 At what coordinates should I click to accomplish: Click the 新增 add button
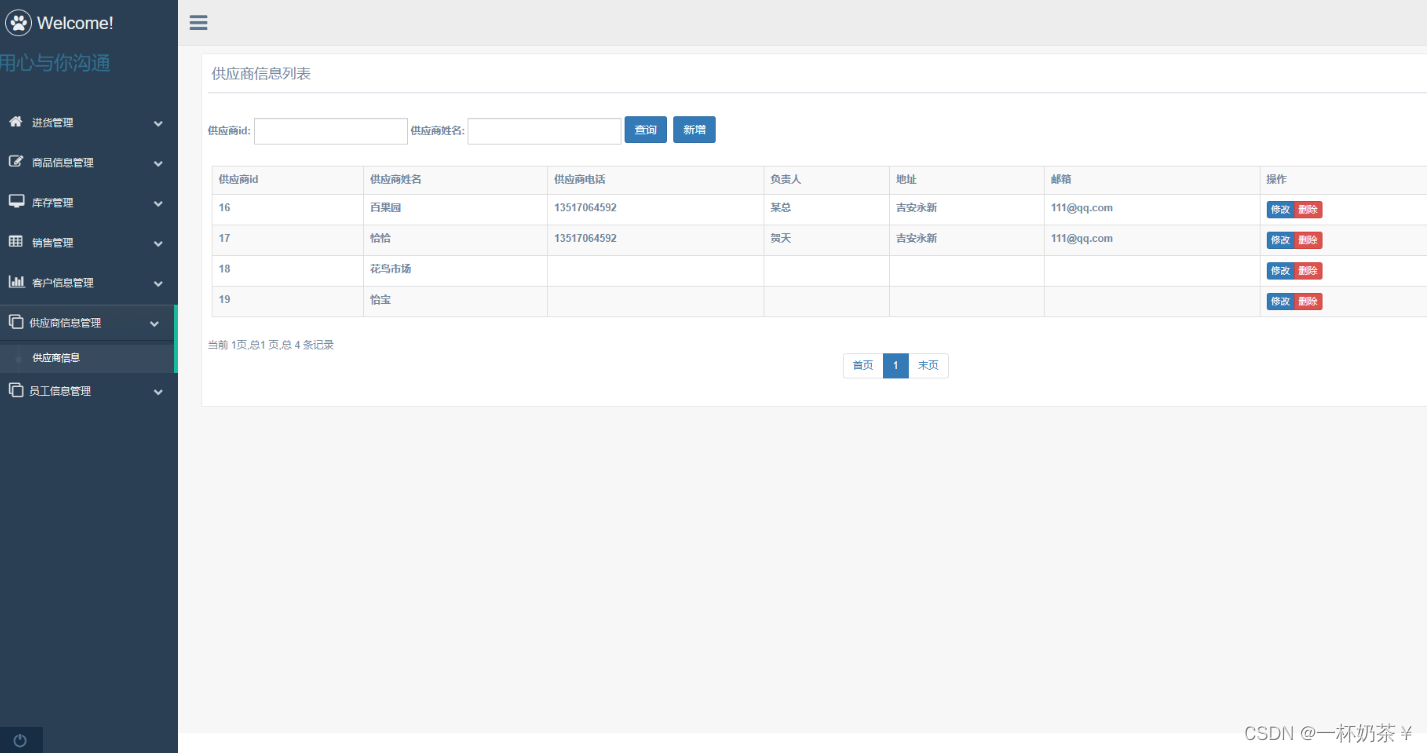point(694,130)
